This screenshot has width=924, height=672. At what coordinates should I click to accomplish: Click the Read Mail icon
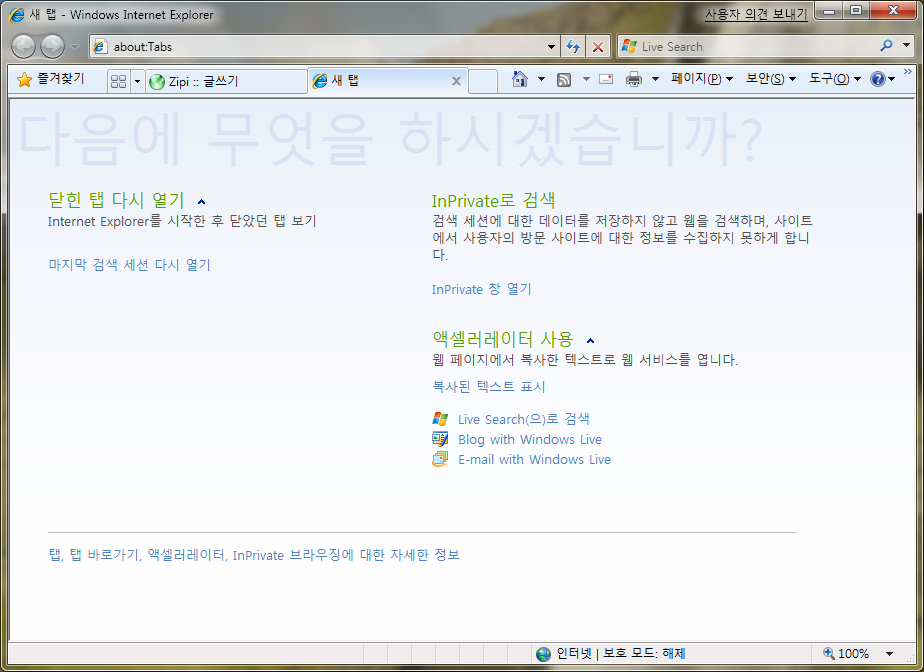coord(606,79)
